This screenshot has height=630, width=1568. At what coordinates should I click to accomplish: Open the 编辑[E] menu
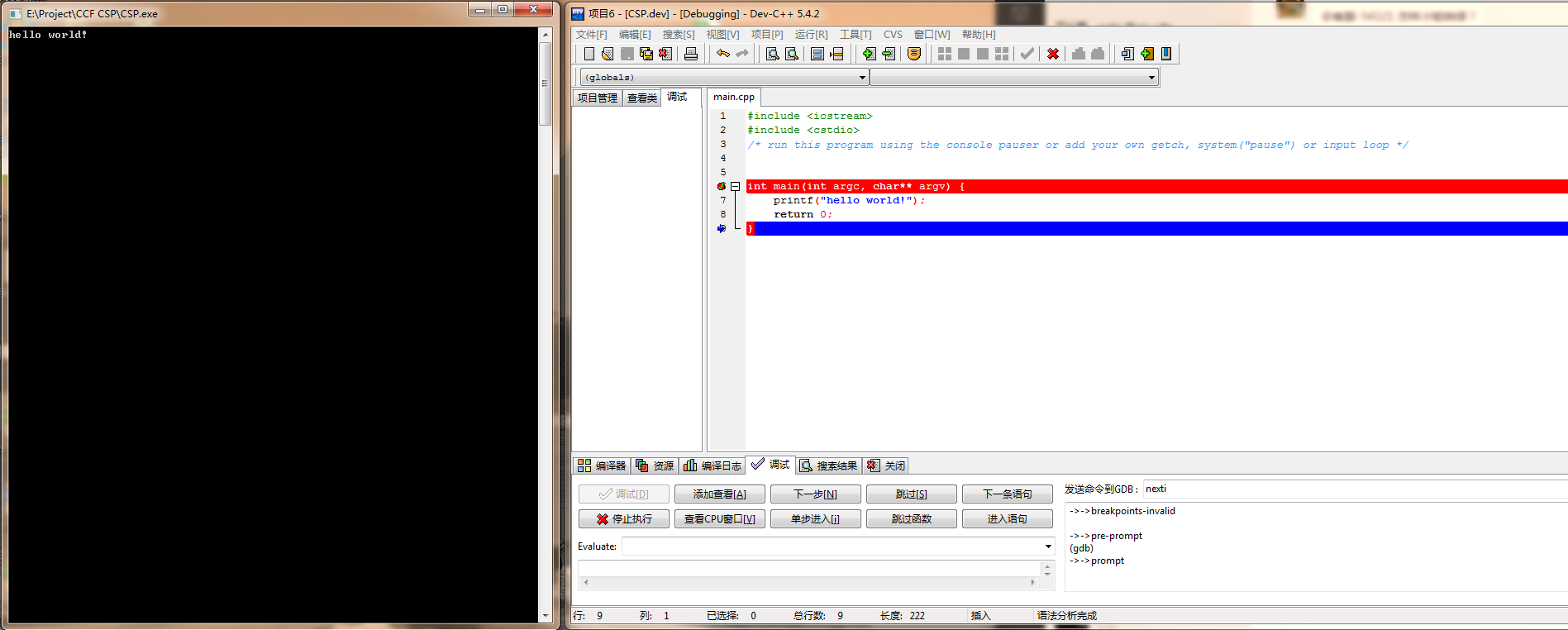coord(635,35)
